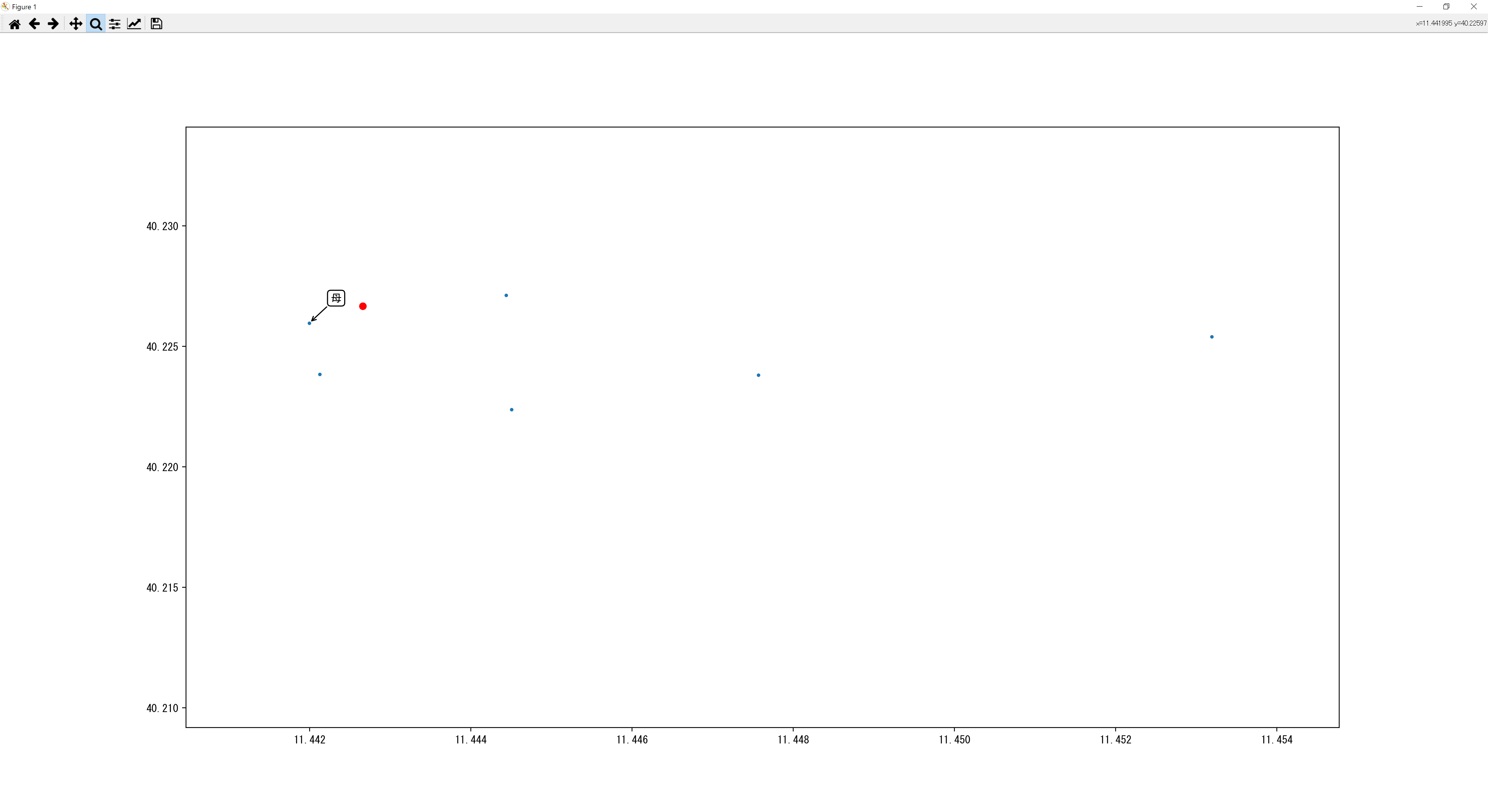Open the edit axis and curve parameters dialog
This screenshot has width=1488, height=812.
134,24
